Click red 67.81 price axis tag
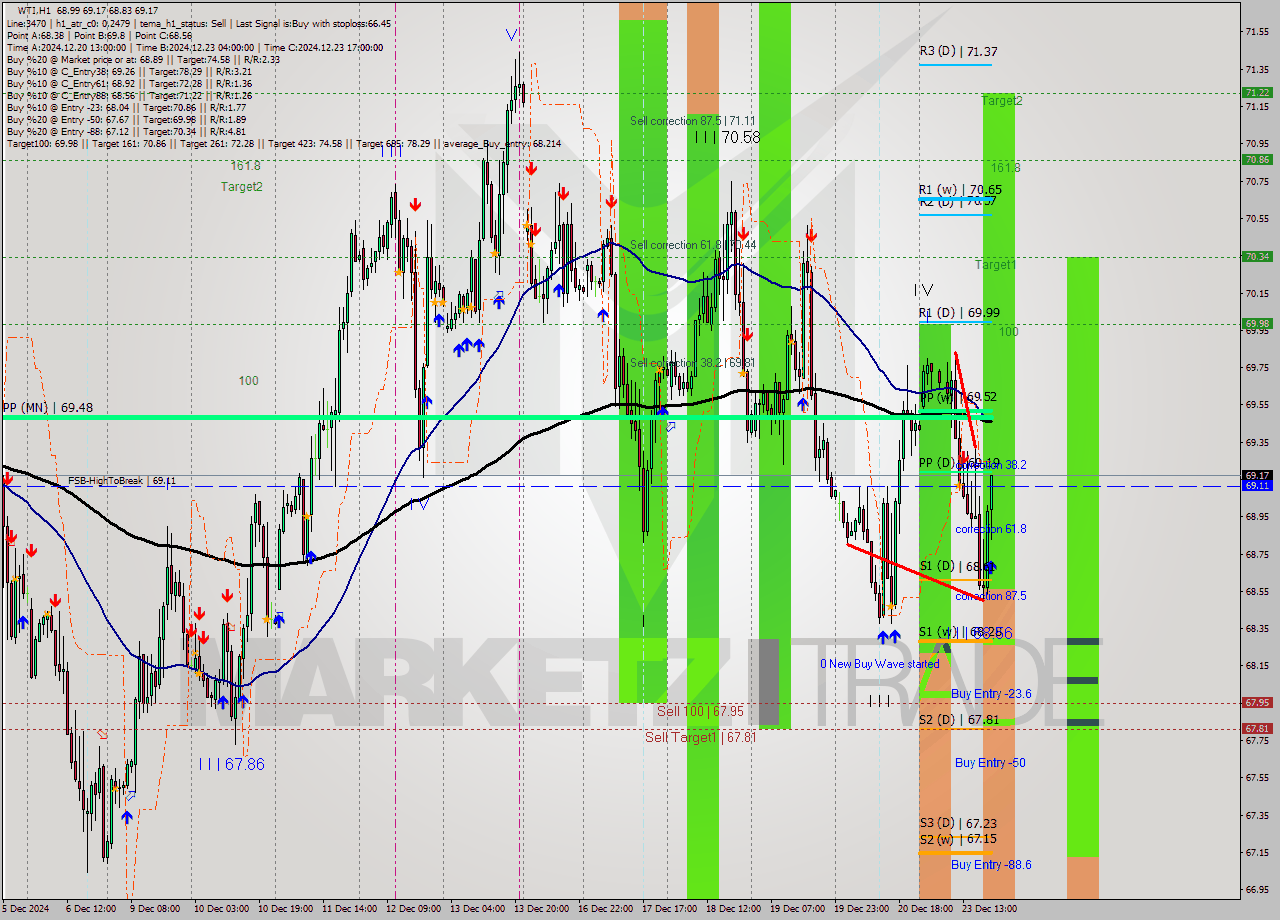Image resolution: width=1280 pixels, height=920 pixels. (x=1257, y=728)
